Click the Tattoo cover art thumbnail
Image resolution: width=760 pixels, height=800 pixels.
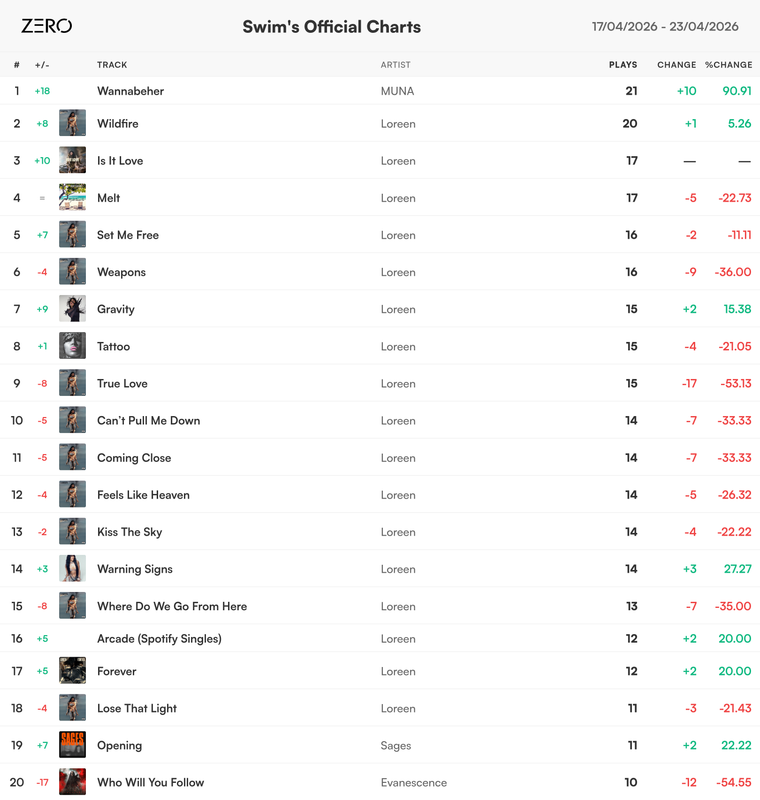(x=72, y=346)
